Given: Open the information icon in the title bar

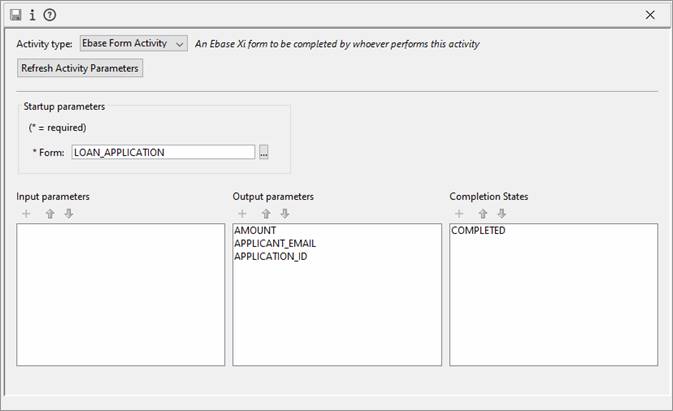Looking at the screenshot, I should point(32,15).
